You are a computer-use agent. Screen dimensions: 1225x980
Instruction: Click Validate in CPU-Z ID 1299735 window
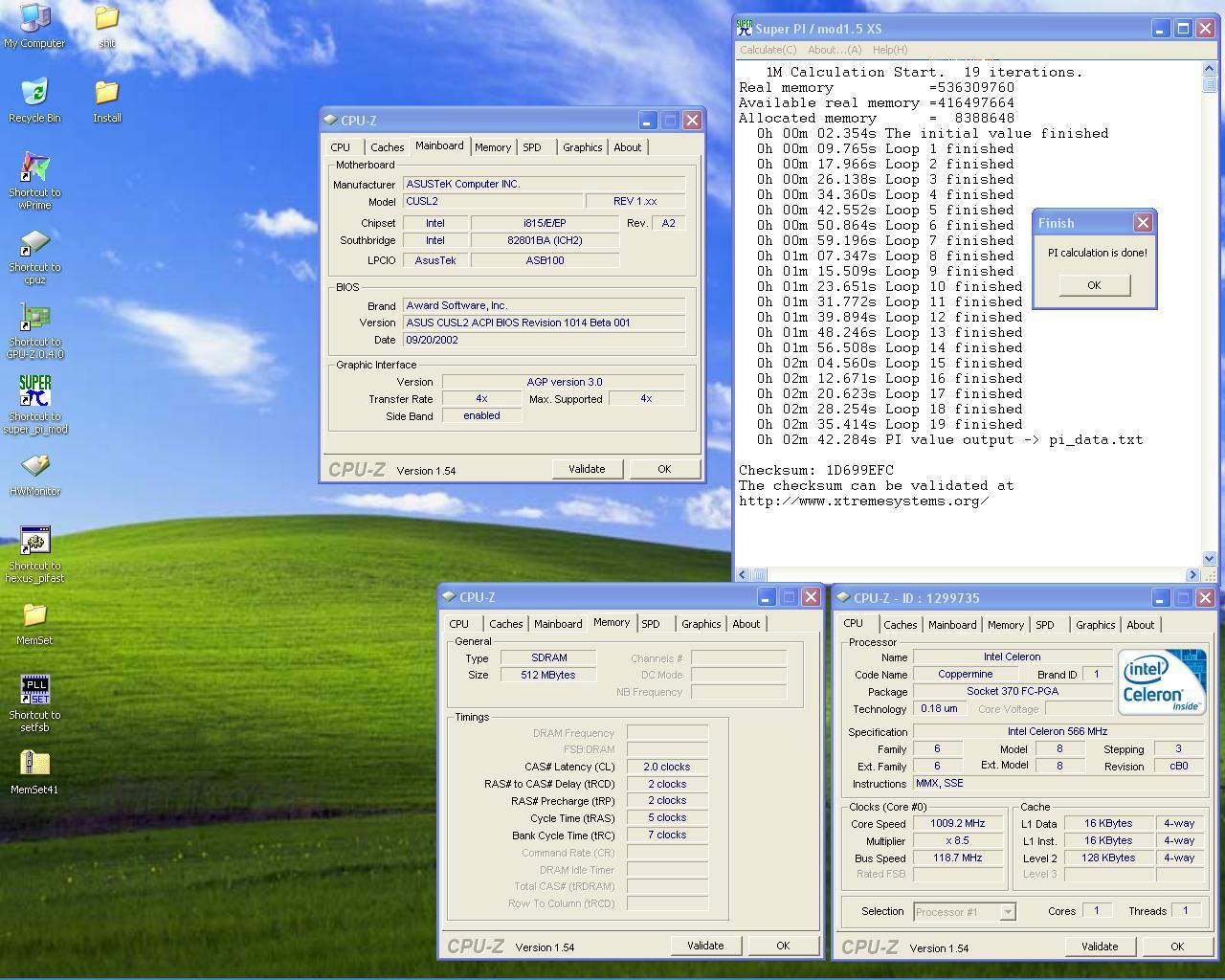point(1100,947)
